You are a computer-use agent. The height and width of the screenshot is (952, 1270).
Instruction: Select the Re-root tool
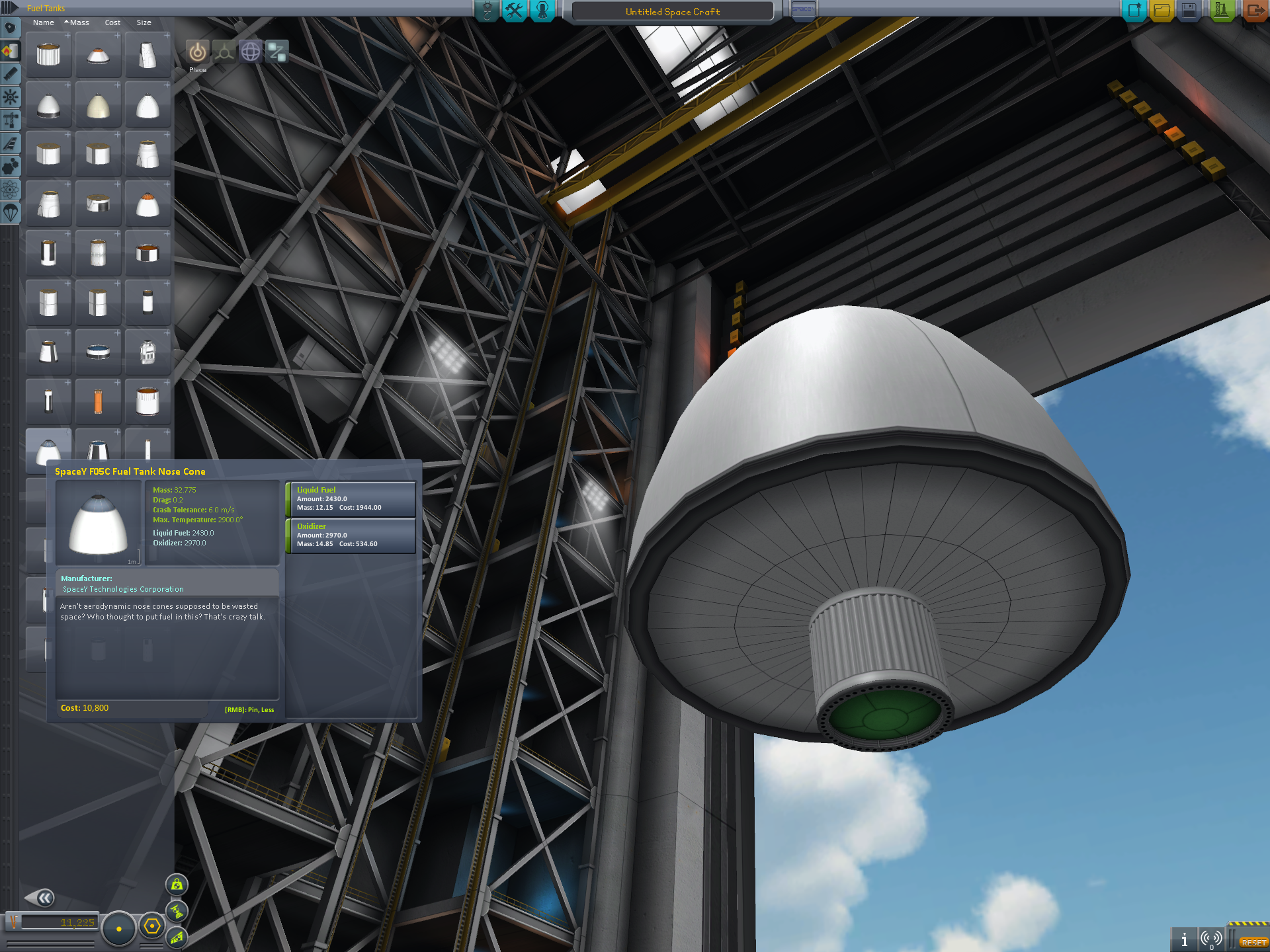coord(277,52)
